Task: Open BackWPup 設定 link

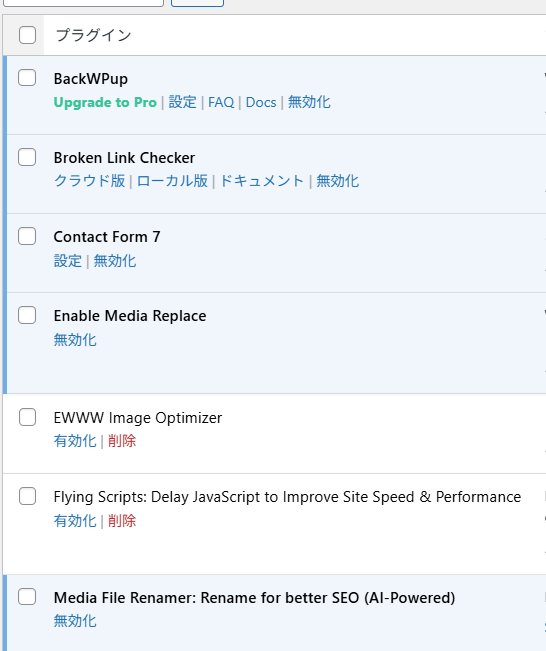Action: click(x=182, y=102)
